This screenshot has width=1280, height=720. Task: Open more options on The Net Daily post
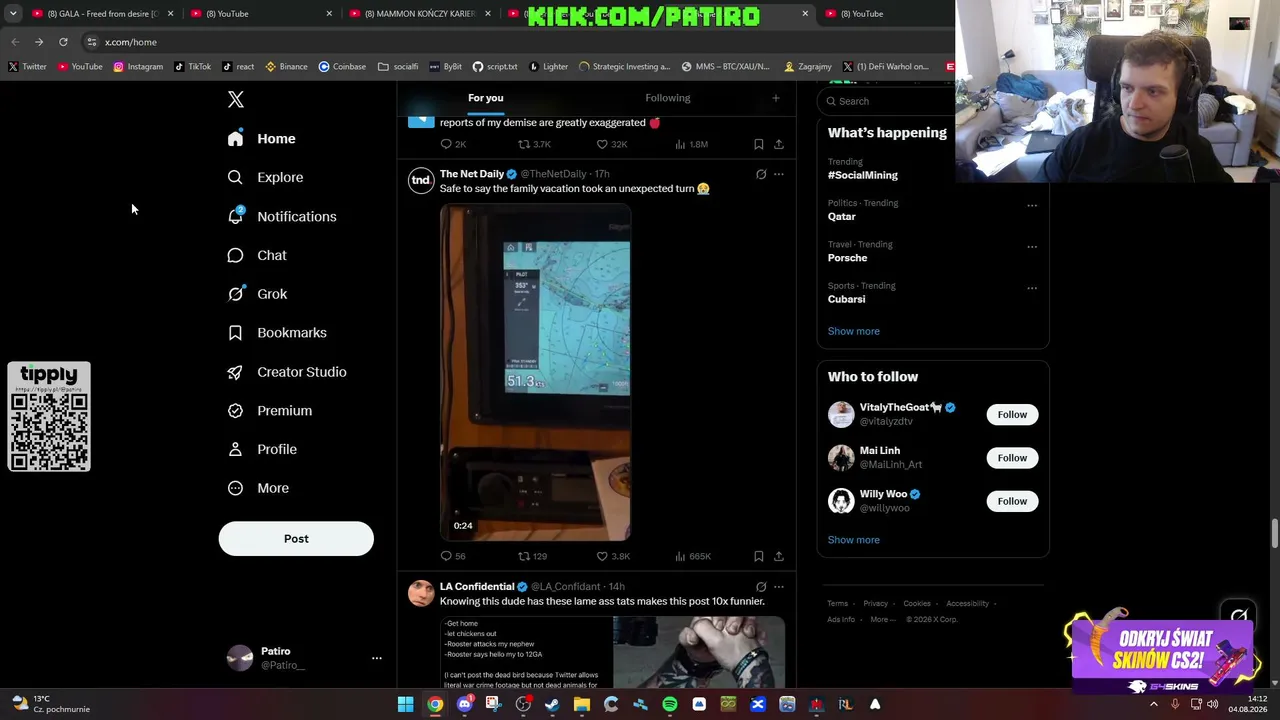779,174
